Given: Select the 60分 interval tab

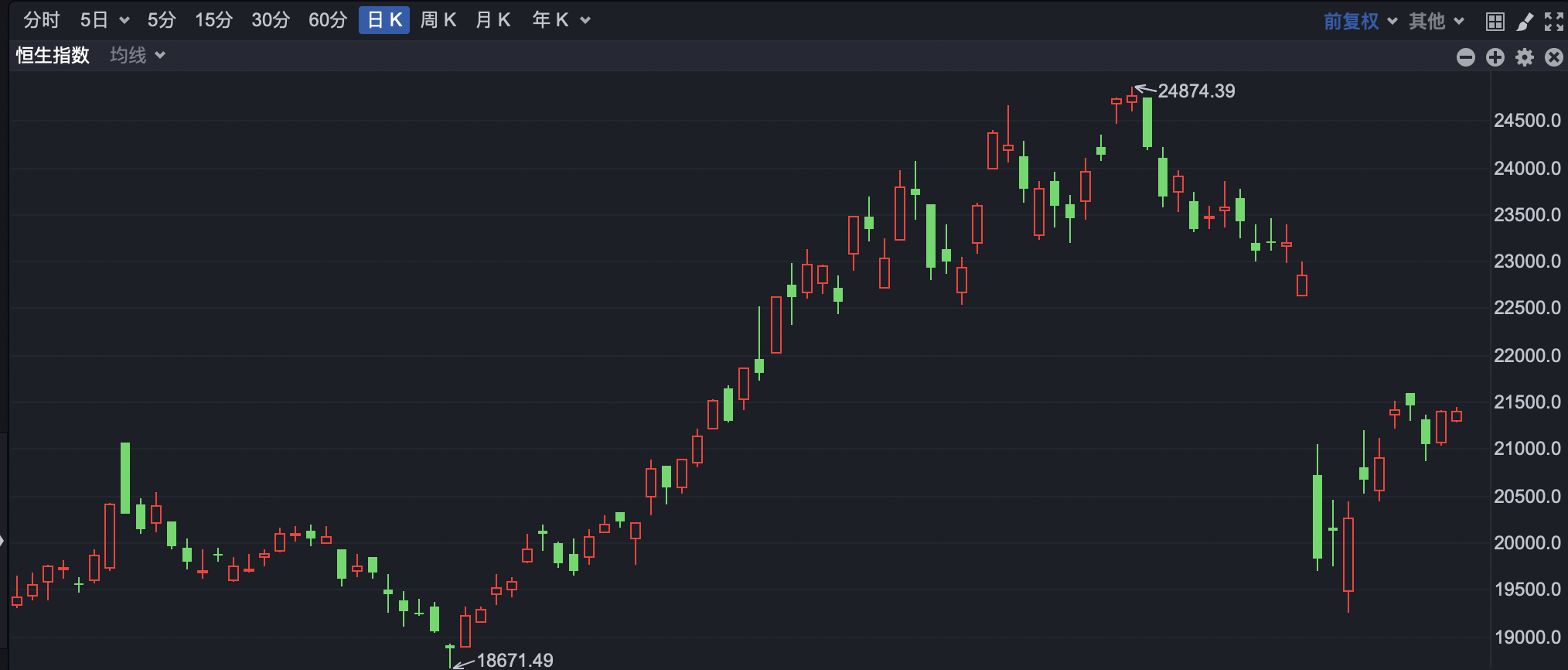Looking at the screenshot, I should click(x=328, y=20).
